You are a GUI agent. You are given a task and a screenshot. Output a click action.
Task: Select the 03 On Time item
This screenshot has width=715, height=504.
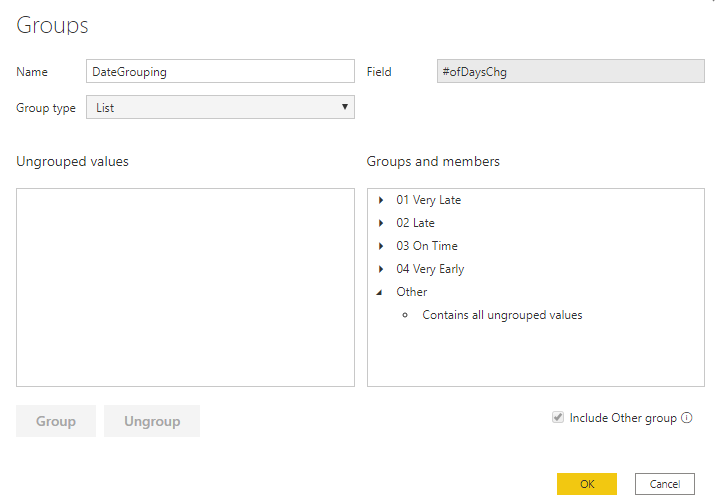pyautogui.click(x=427, y=246)
